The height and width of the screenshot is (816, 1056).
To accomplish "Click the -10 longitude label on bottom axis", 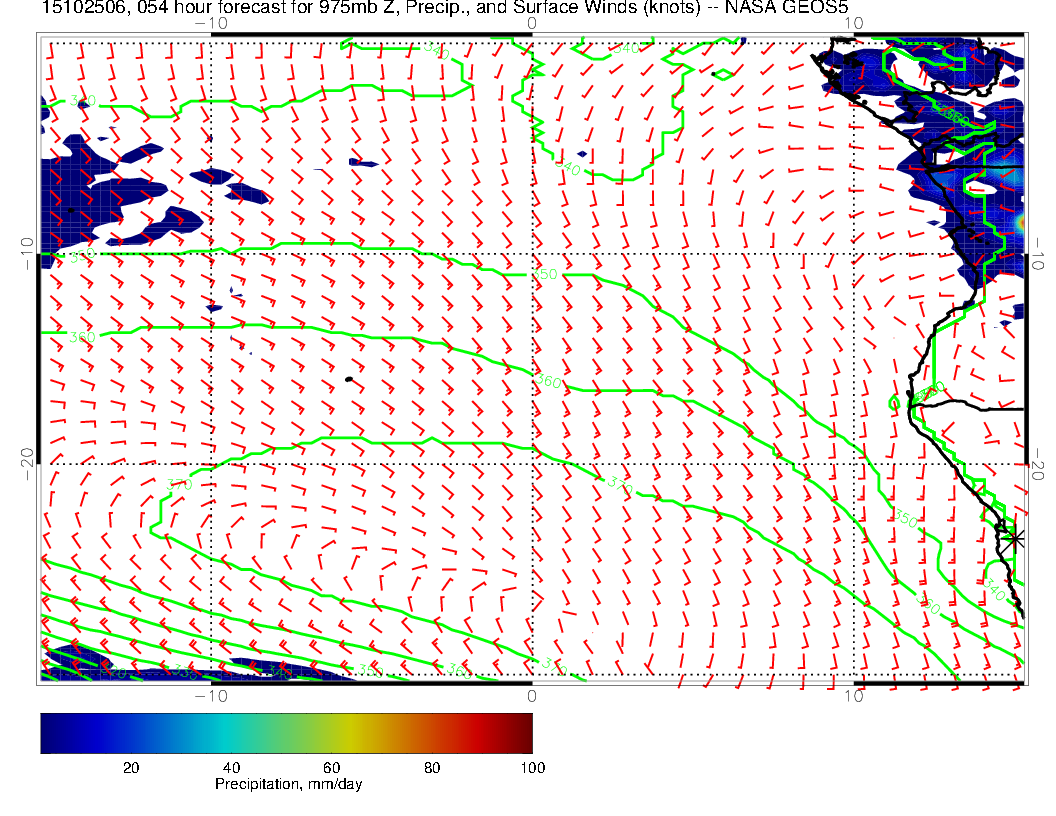I will click(x=211, y=695).
